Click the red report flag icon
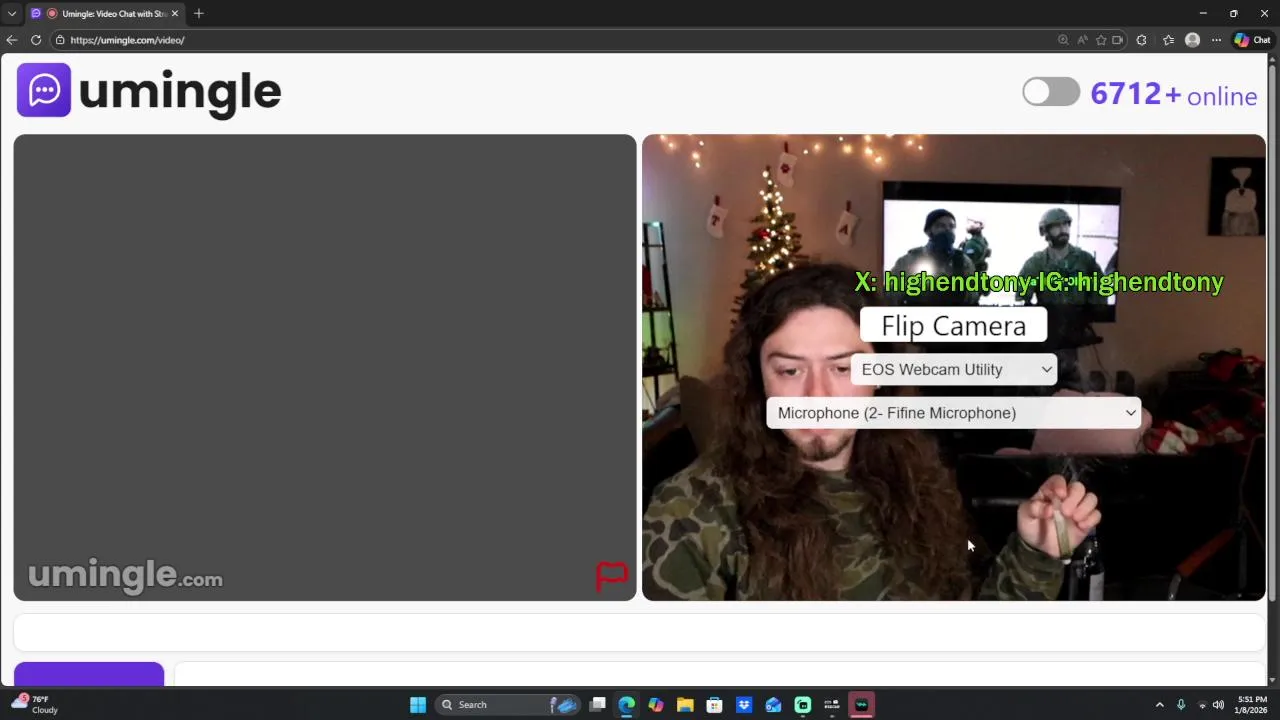Image resolution: width=1280 pixels, height=720 pixels. pos(611,576)
